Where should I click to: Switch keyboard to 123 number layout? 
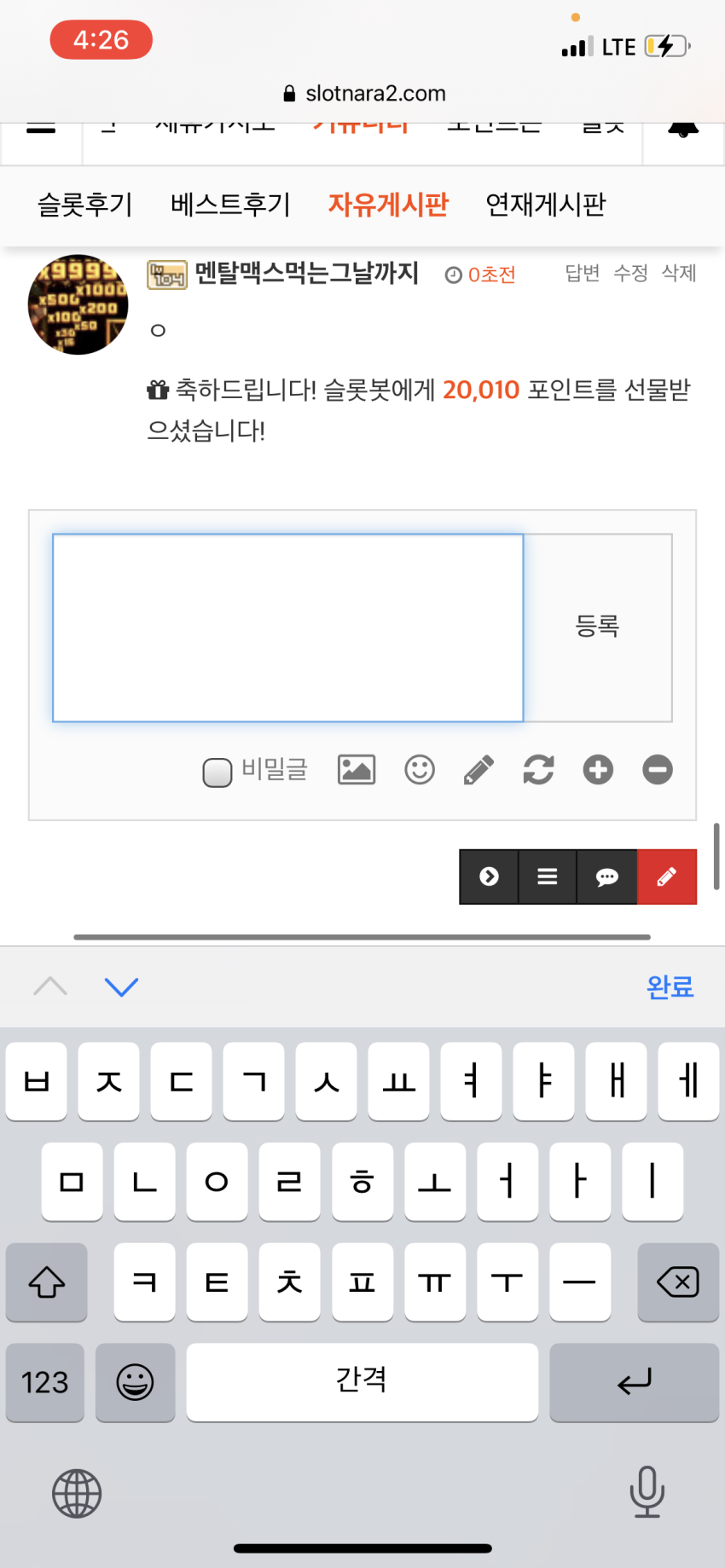click(x=45, y=1382)
